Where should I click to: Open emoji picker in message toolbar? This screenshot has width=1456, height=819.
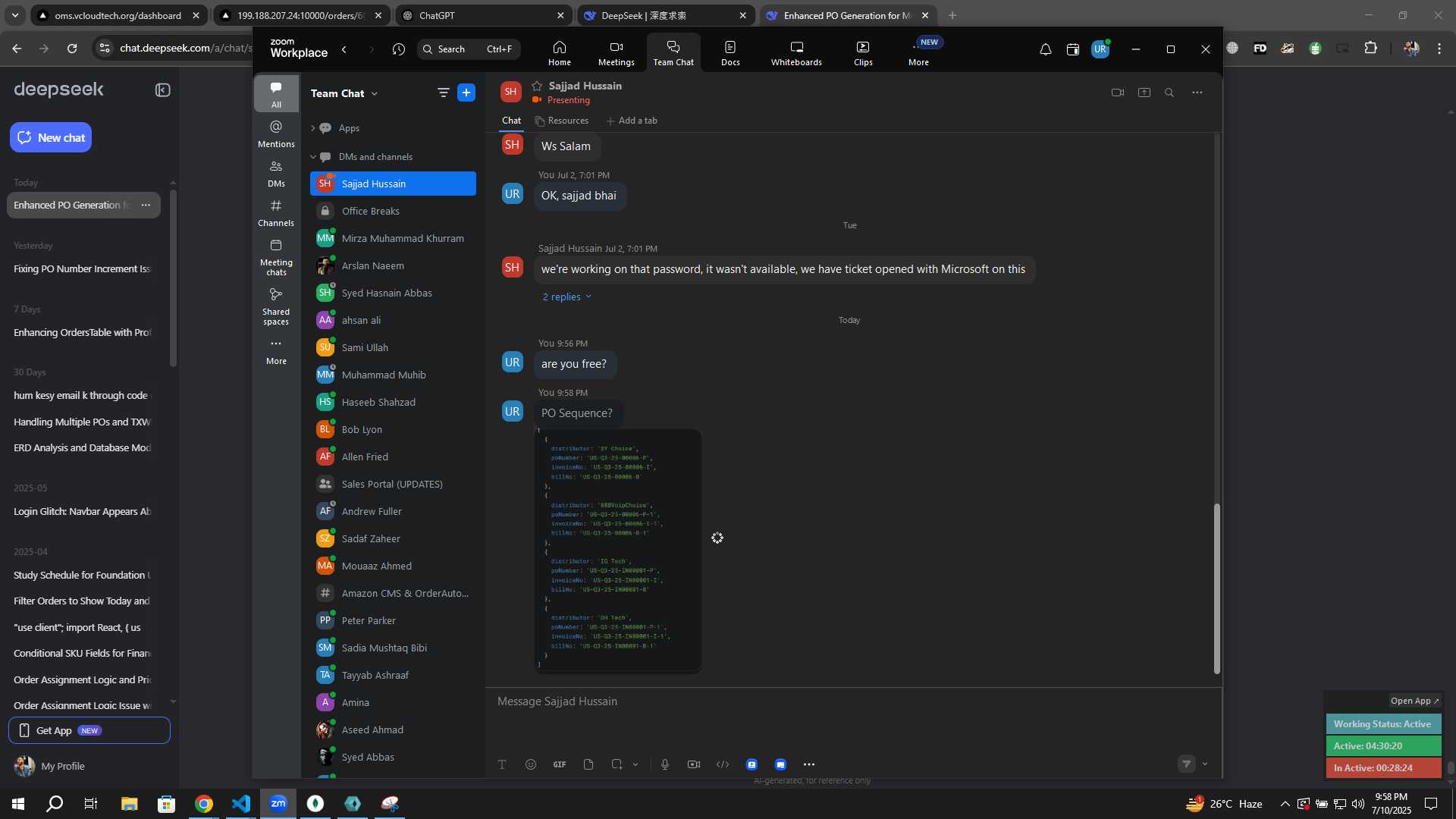tap(531, 764)
